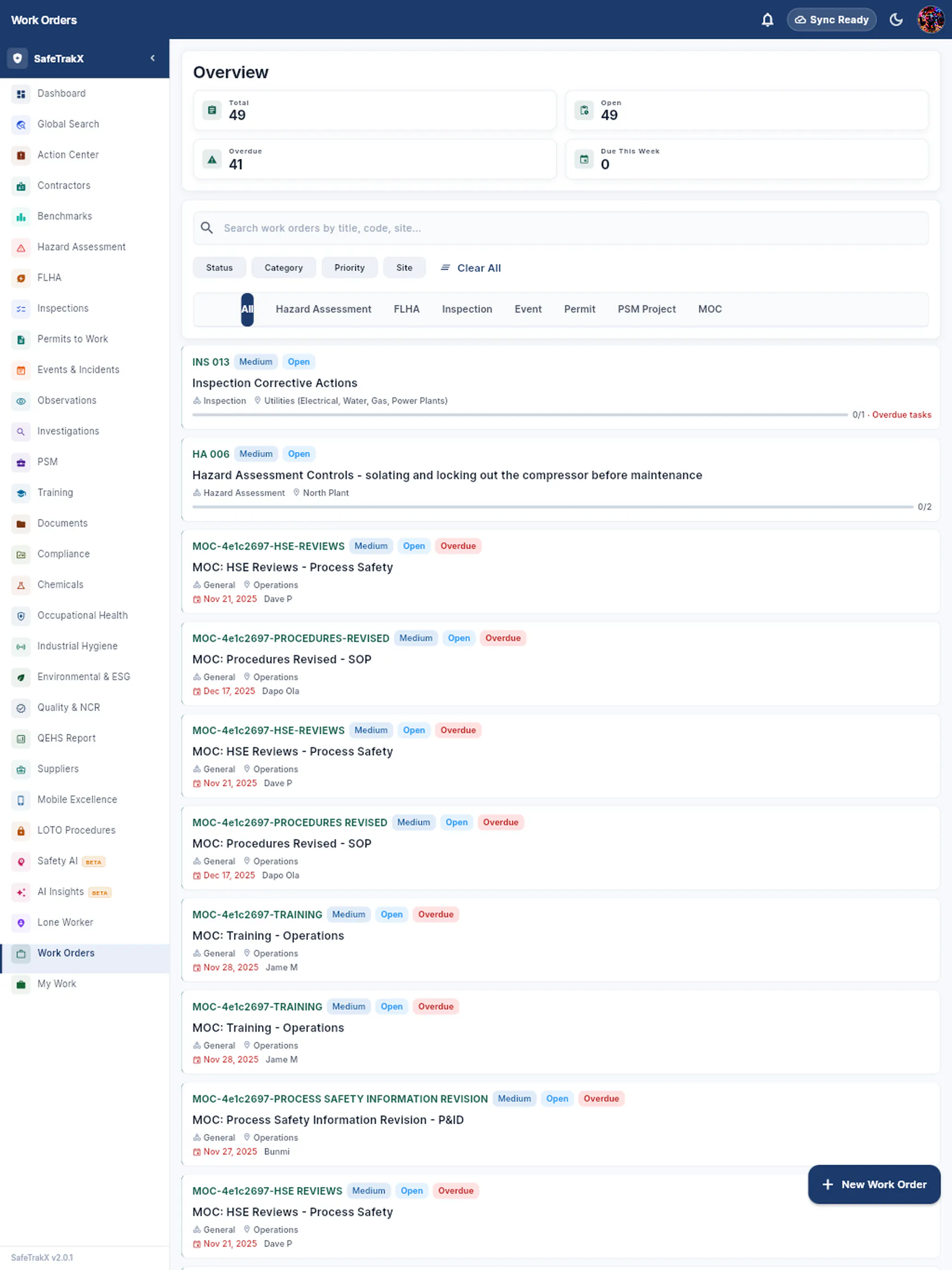Click INS 013 task progress bar
952x1270 pixels.
[520, 414]
